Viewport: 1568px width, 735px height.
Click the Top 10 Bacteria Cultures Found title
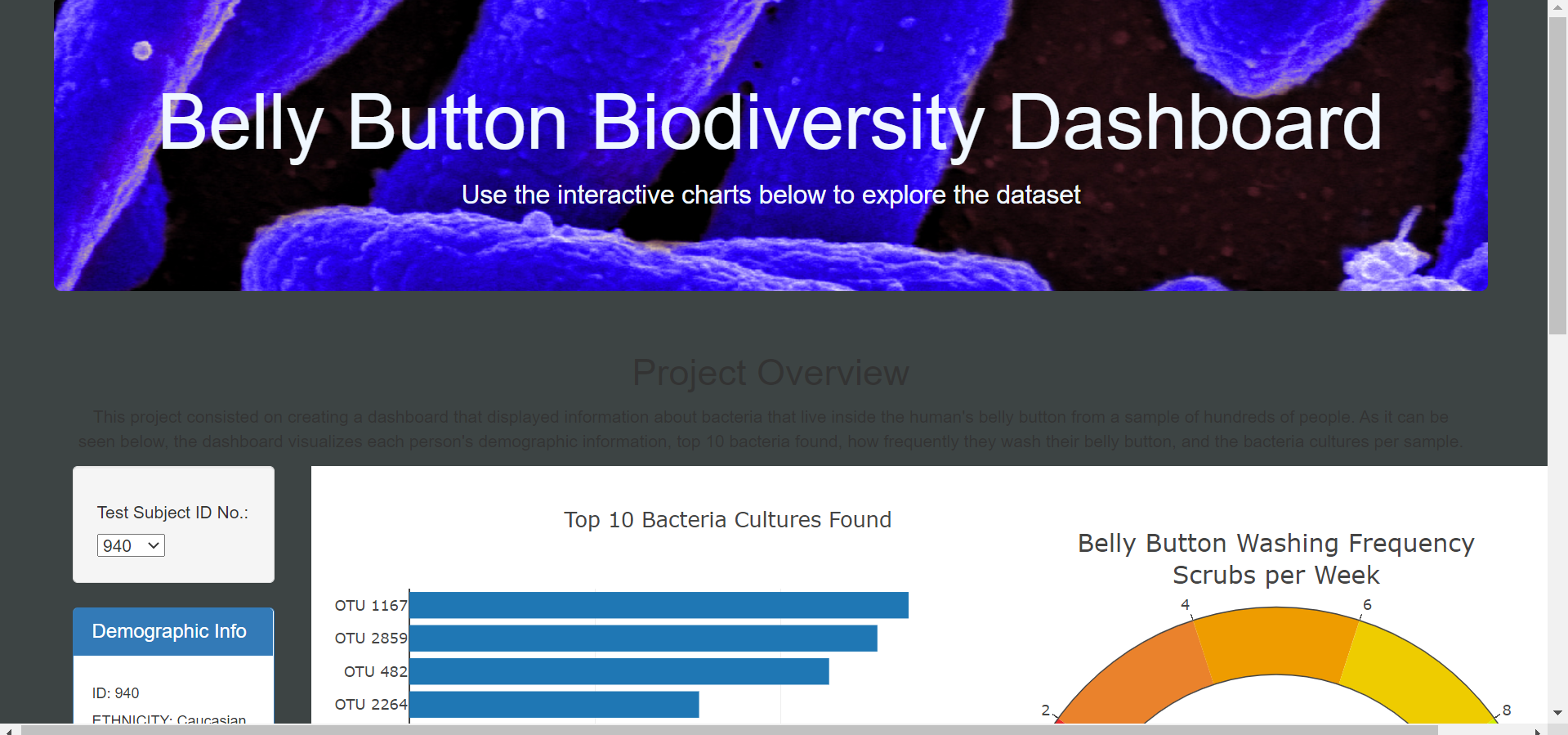point(727,519)
